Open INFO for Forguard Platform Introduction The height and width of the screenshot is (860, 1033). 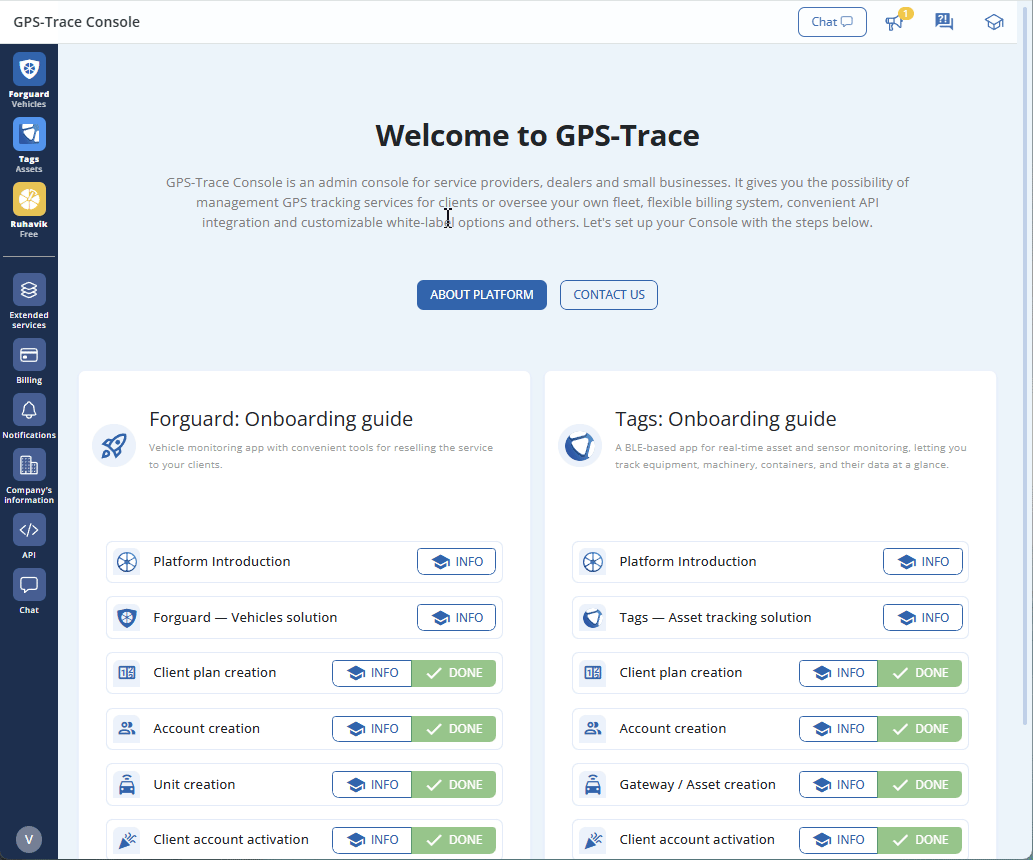(457, 561)
